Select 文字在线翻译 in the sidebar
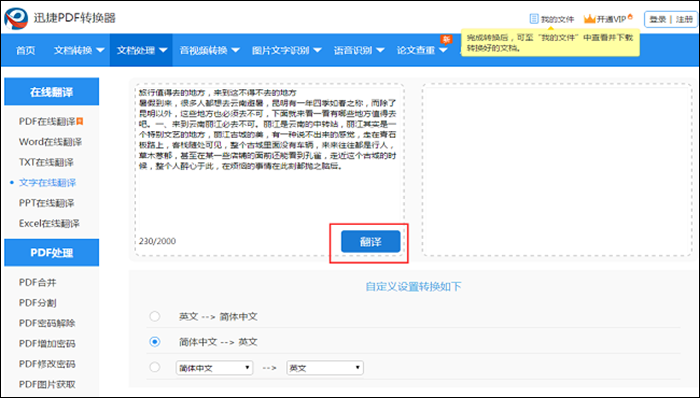Image resolution: width=700 pixels, height=398 pixels. click(47, 182)
